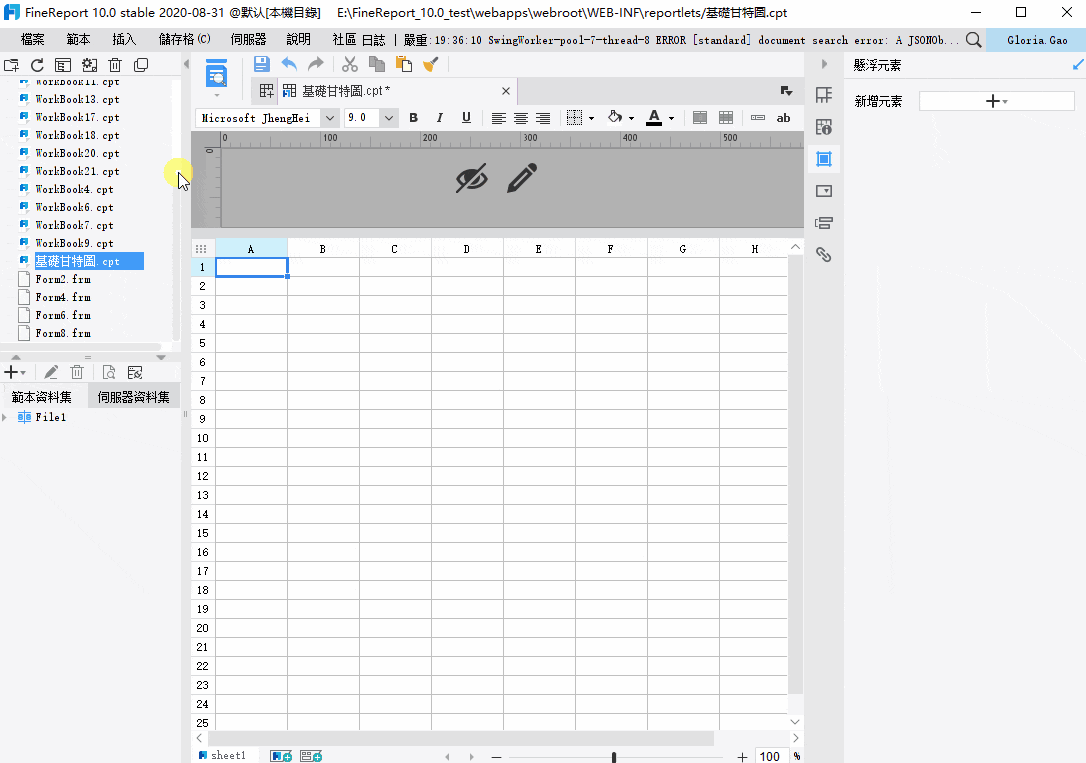Preview the selected dataset
The width and height of the screenshot is (1086, 763).
pyautogui.click(x=109, y=372)
